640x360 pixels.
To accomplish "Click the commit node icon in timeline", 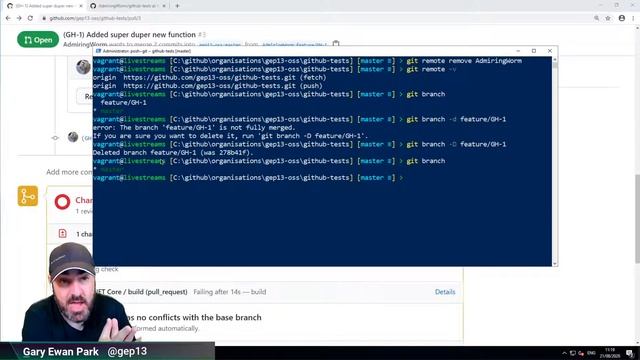I will (x=55, y=138).
